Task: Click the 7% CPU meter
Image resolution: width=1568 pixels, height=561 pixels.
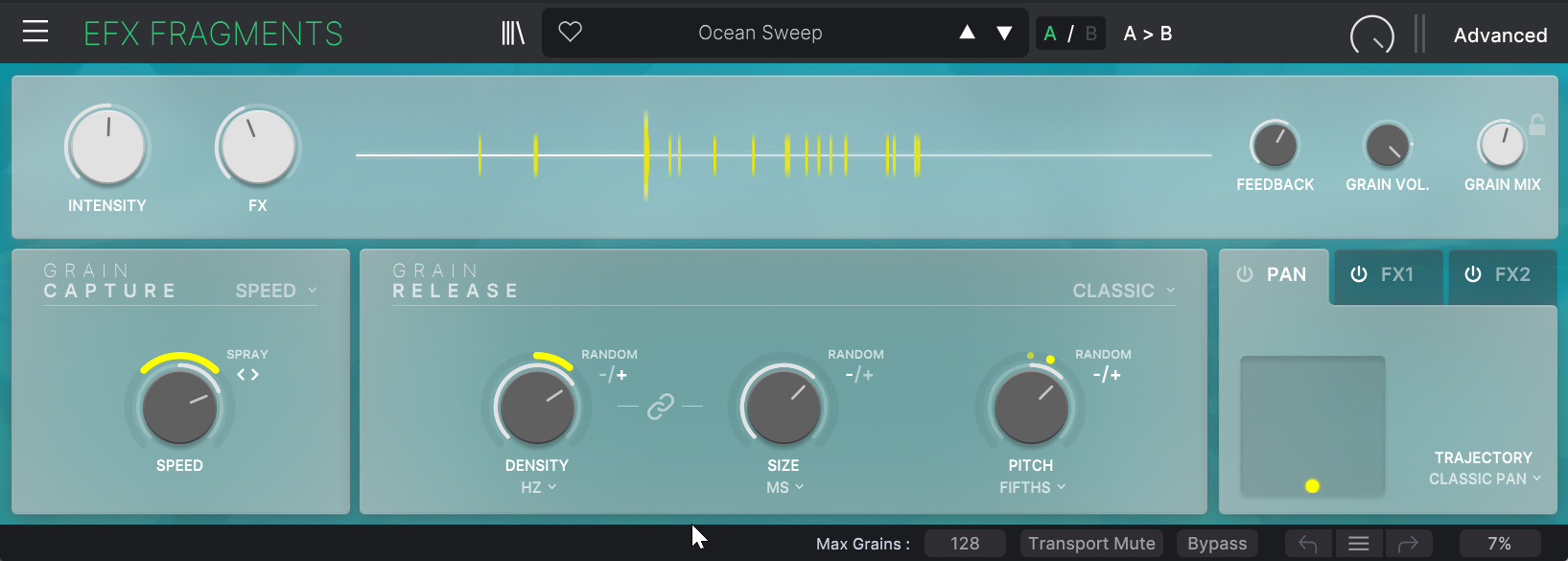Action: click(1500, 544)
